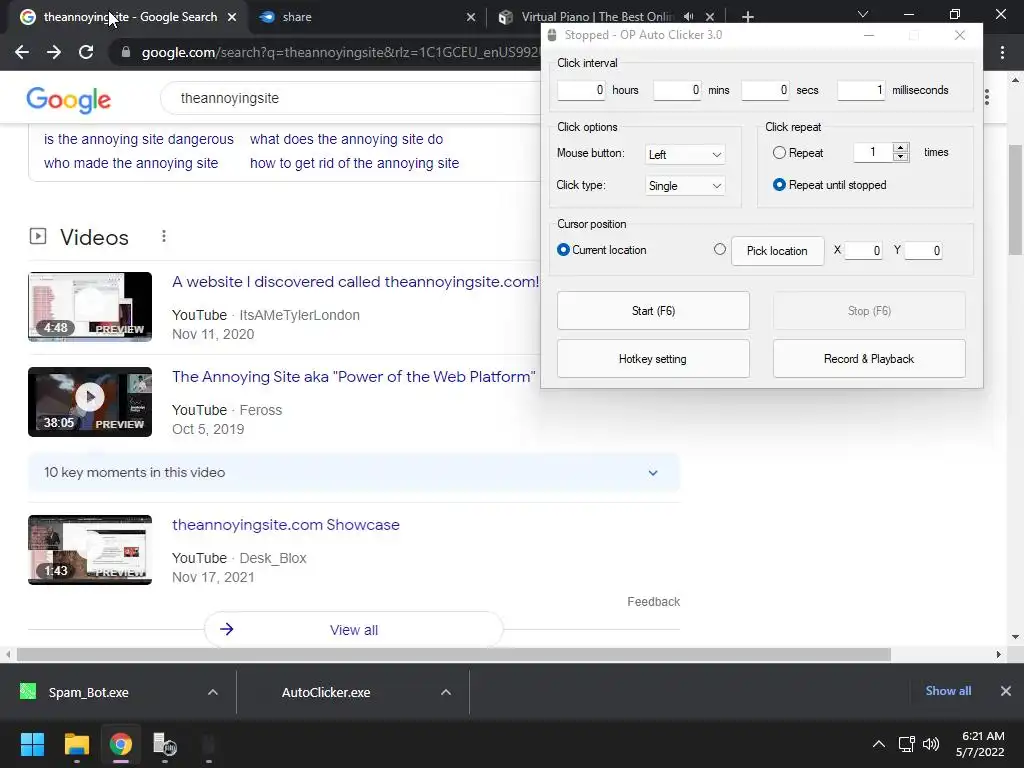1024x768 pixels.
Task: Open 'A website I discovered called theannoyingsite.com!' video
Action: pos(356,282)
